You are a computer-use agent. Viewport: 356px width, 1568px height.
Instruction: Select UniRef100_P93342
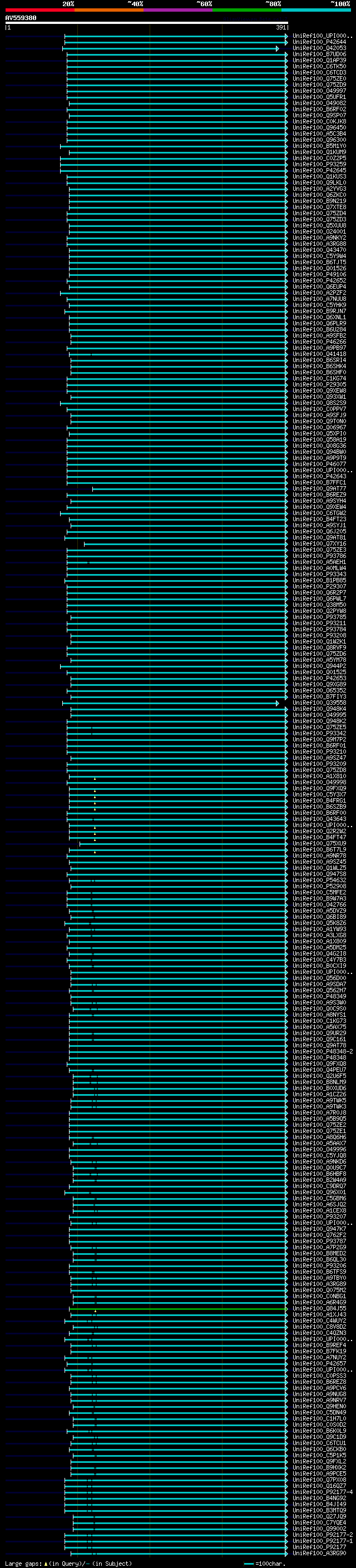click(319, 734)
